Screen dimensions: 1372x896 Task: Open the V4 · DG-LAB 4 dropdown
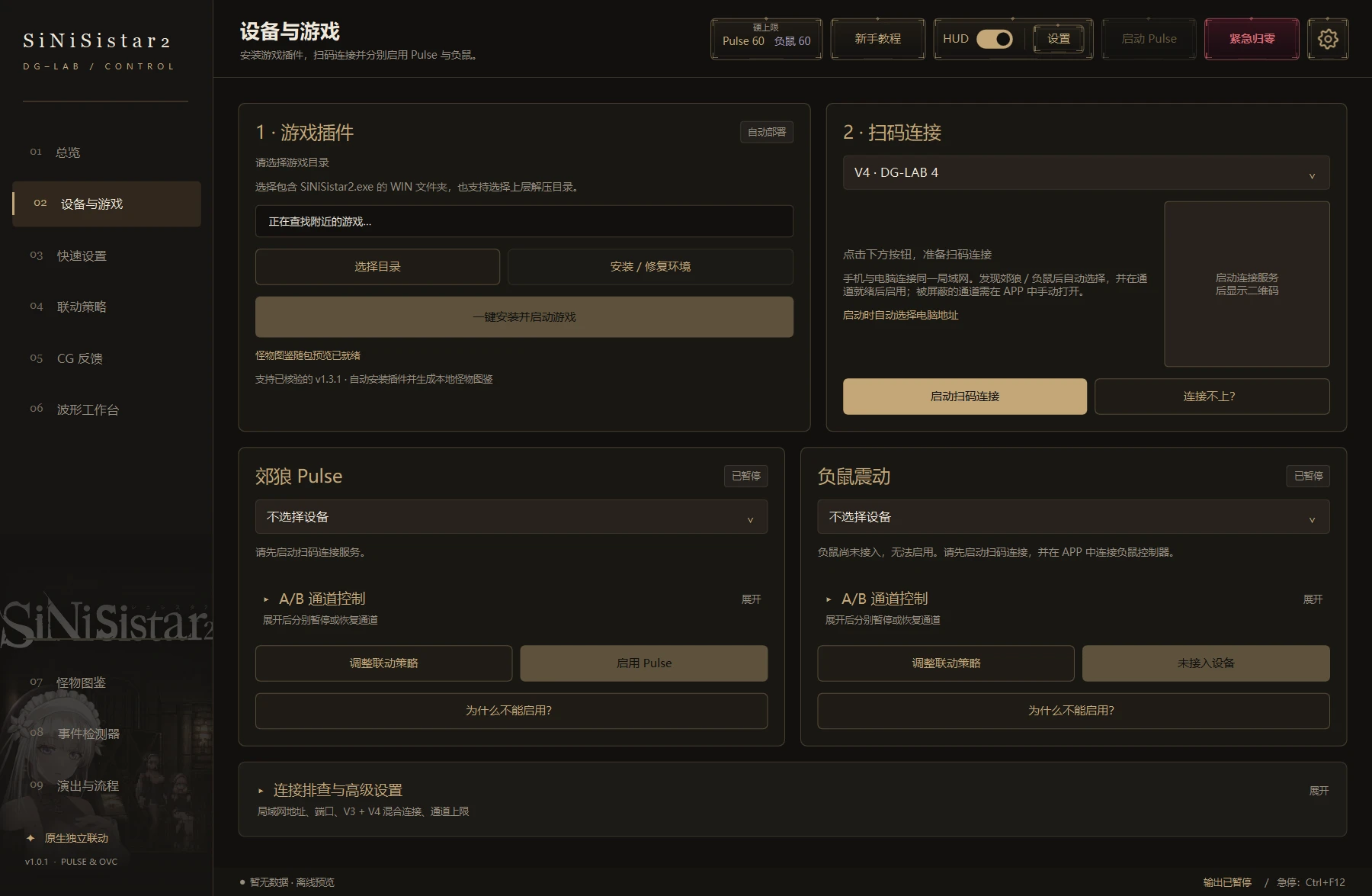(x=1086, y=172)
